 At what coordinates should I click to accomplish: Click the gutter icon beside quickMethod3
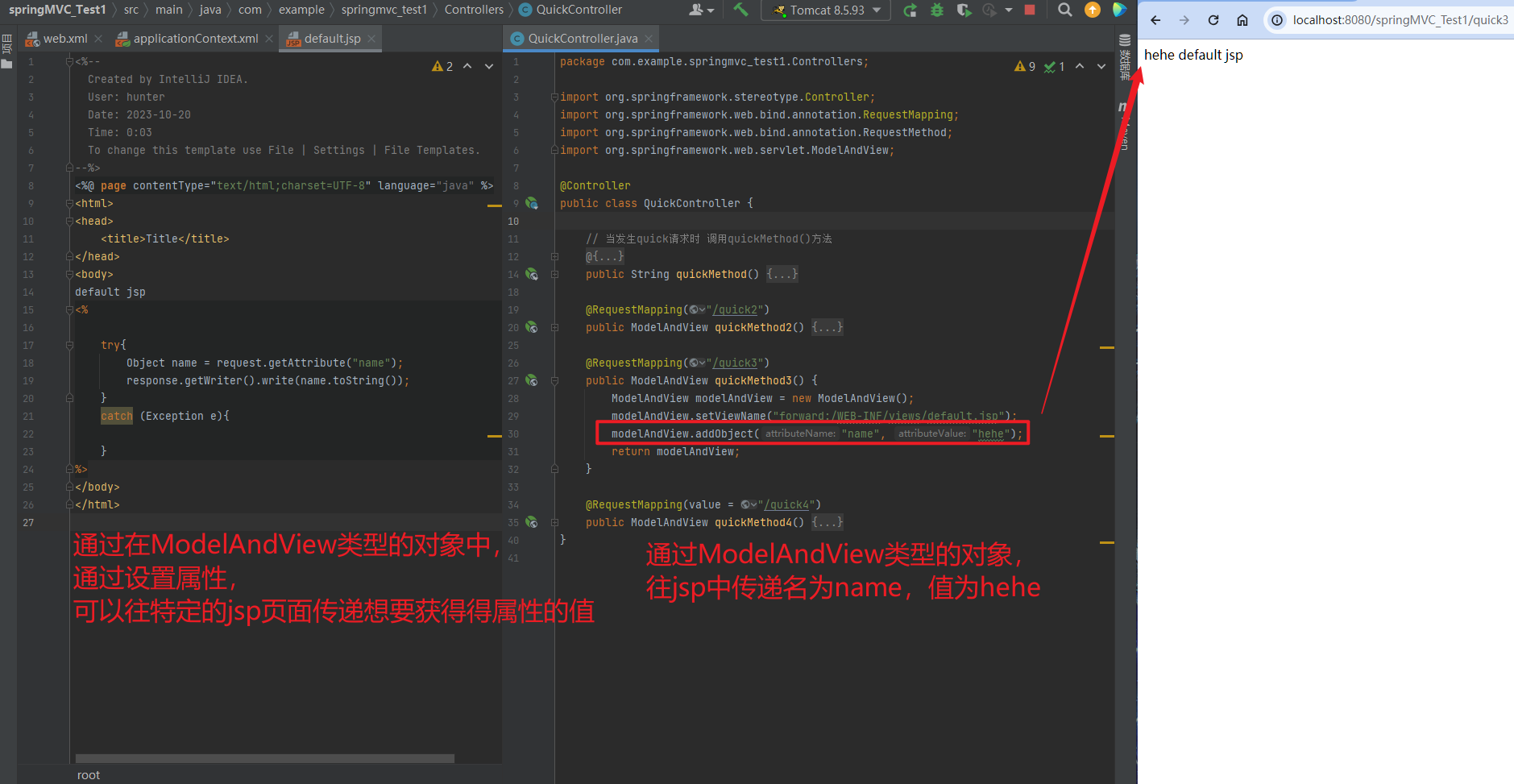coord(532,380)
